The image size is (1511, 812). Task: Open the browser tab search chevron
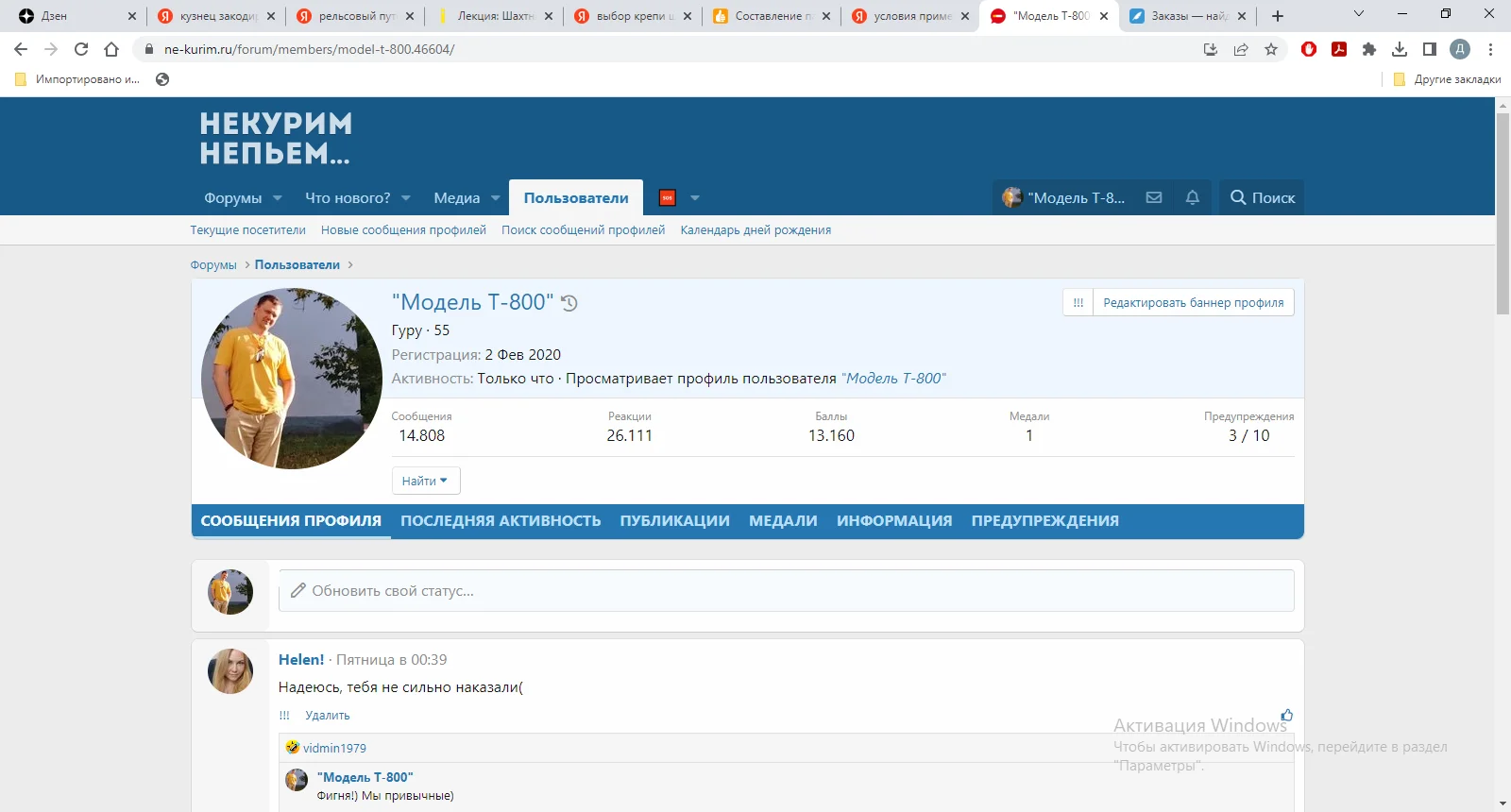click(x=1359, y=14)
